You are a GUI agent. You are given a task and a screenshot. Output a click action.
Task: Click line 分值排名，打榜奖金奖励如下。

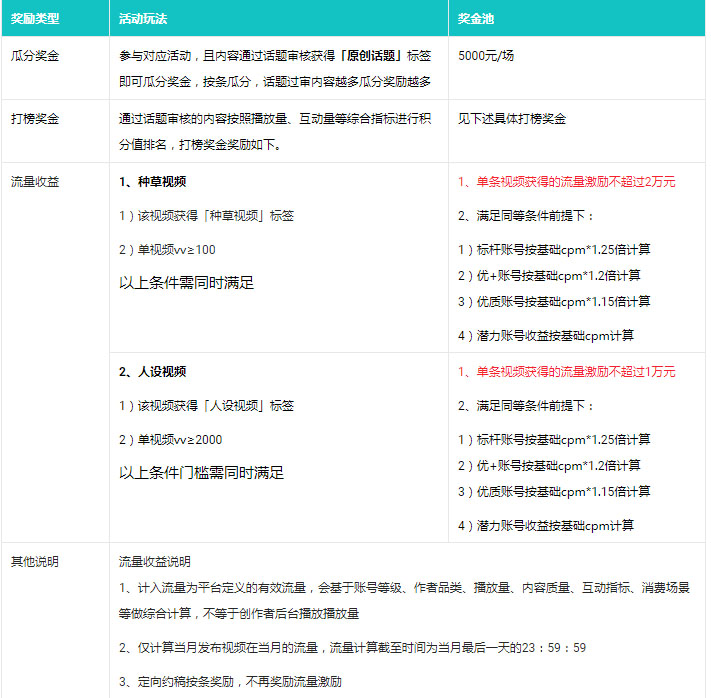(x=200, y=145)
